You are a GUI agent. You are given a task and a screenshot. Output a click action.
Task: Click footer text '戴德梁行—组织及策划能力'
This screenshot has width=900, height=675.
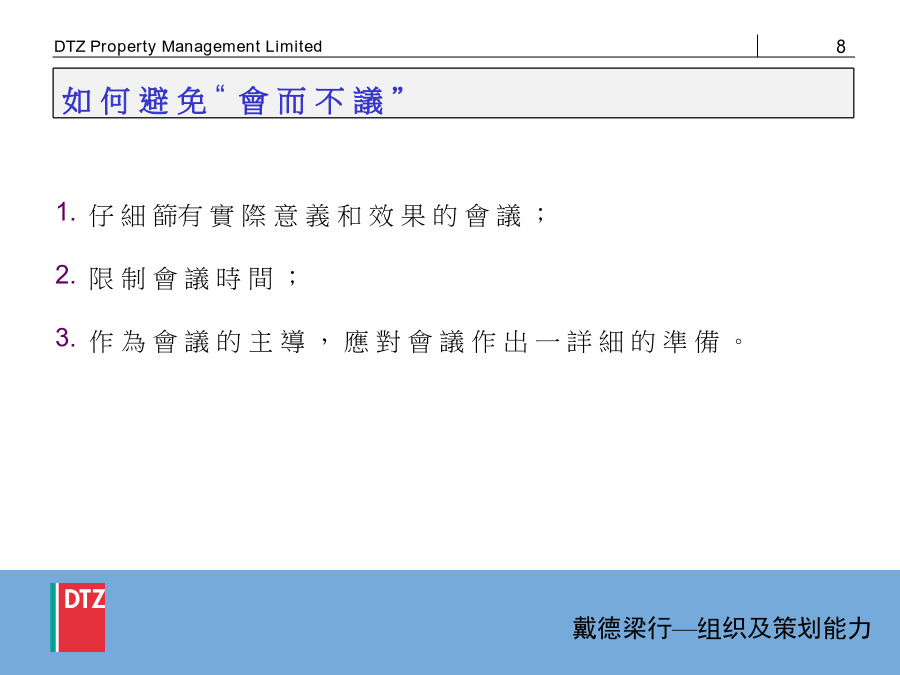pos(722,628)
